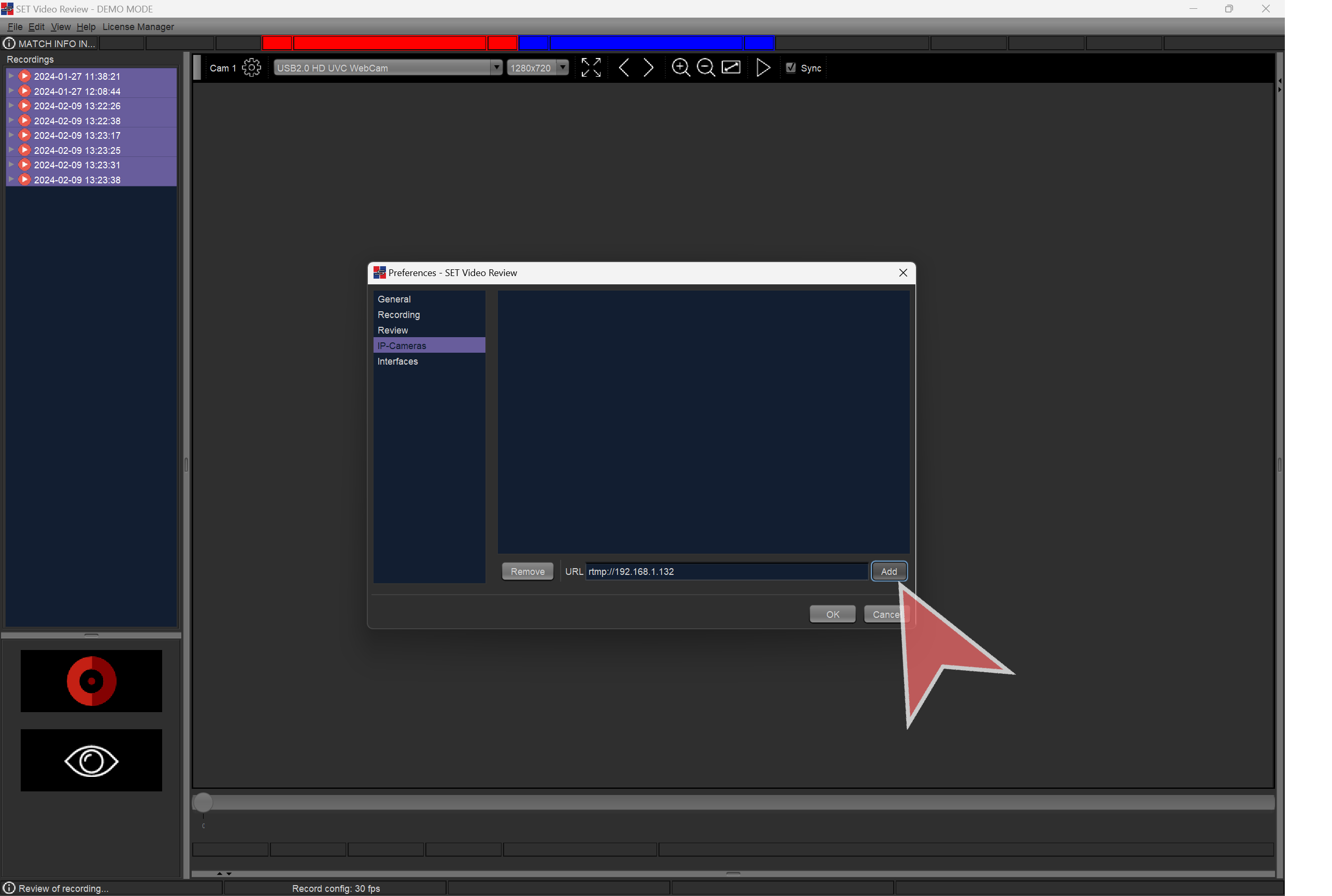Viewport: 1332px width, 896px height.
Task: Toggle the Sync checkbox
Action: tap(791, 67)
